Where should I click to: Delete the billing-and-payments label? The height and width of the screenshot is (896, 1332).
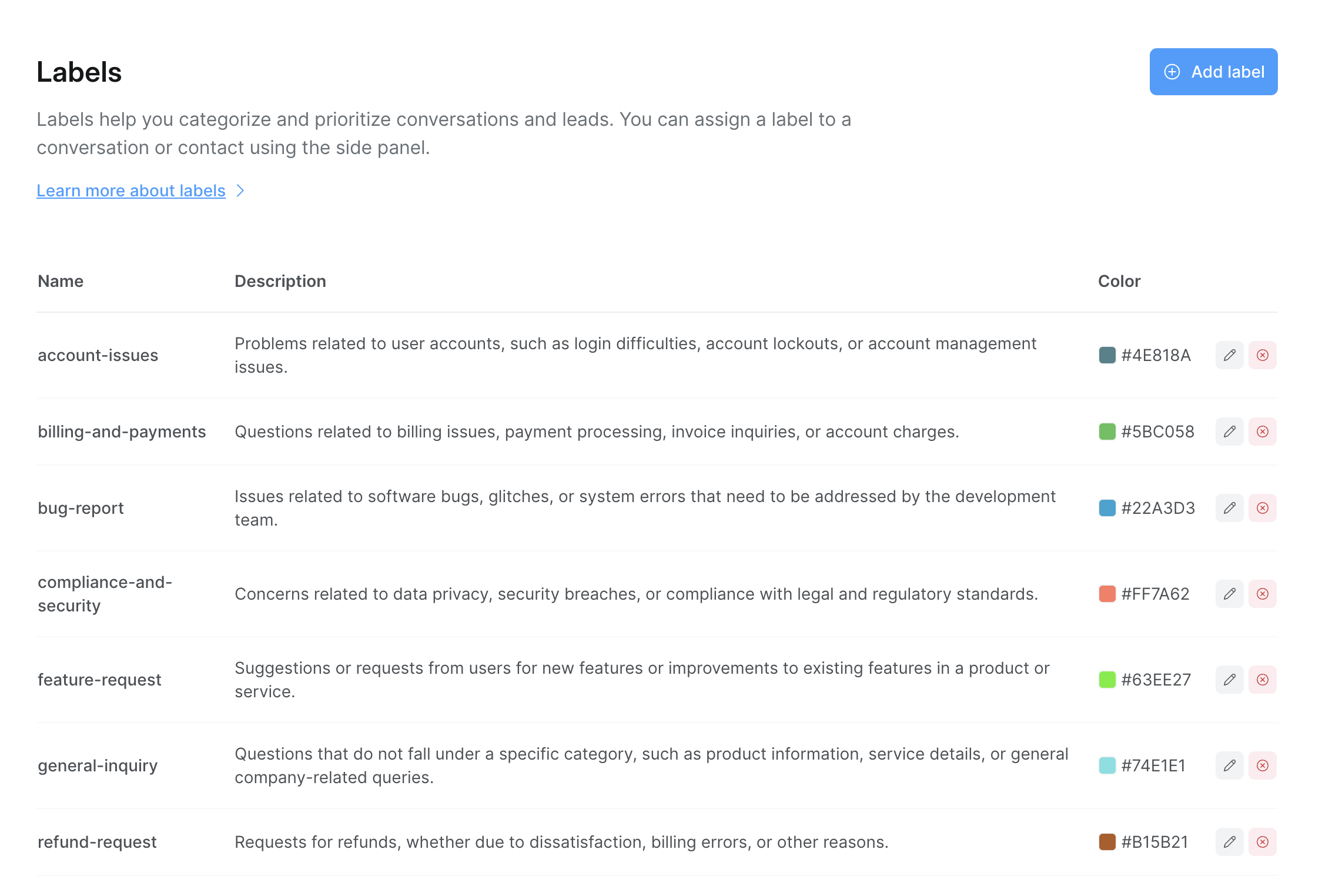(1262, 432)
